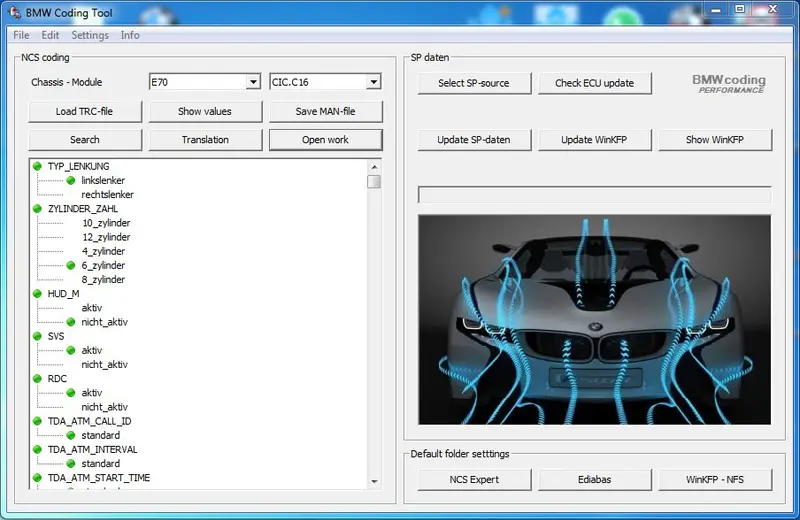The width and height of the screenshot is (800, 520).
Task: Click the BMW Coding Tool title bar icon
Action: click(15, 12)
